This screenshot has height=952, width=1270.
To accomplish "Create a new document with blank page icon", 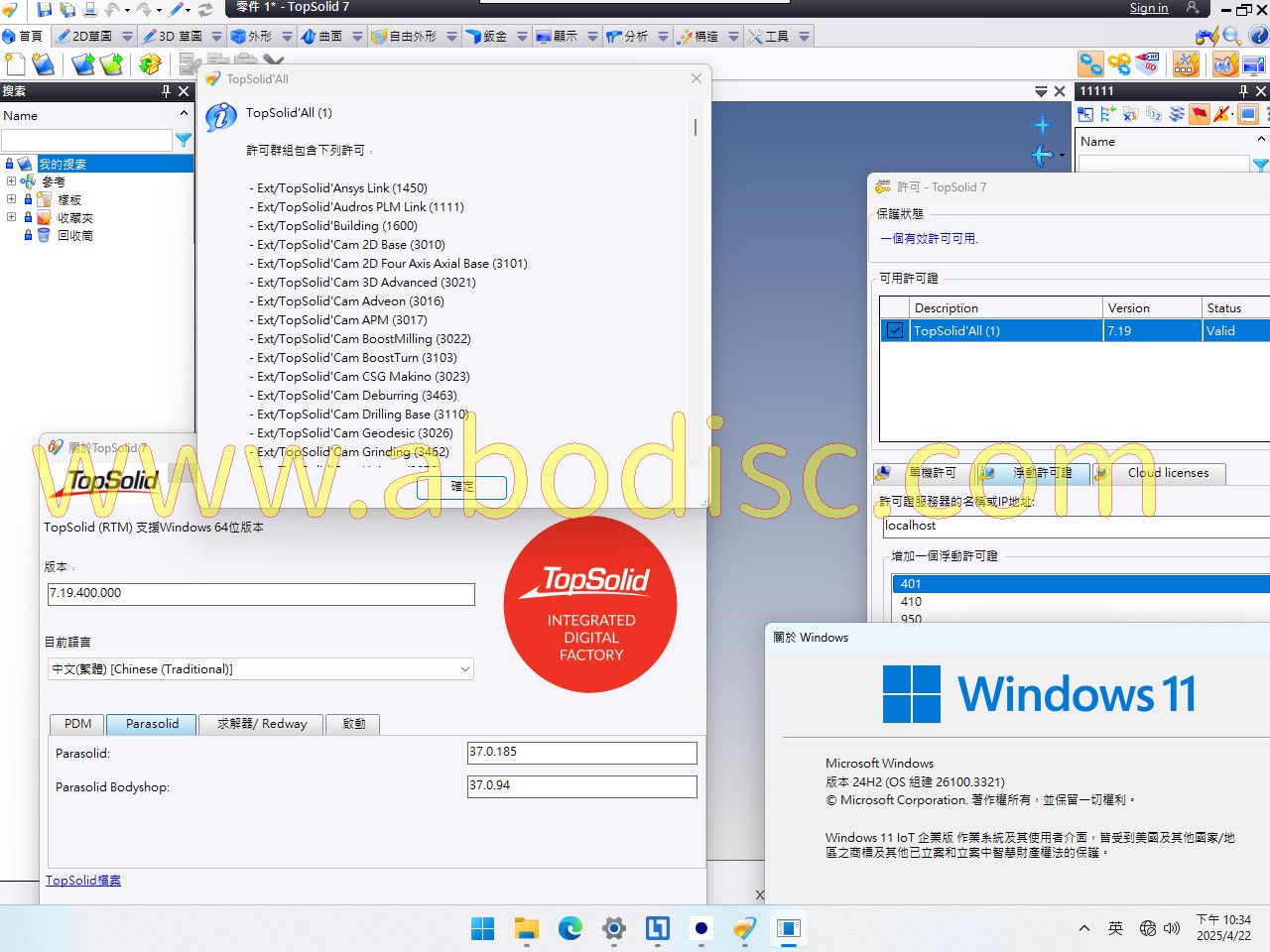I will (x=15, y=64).
